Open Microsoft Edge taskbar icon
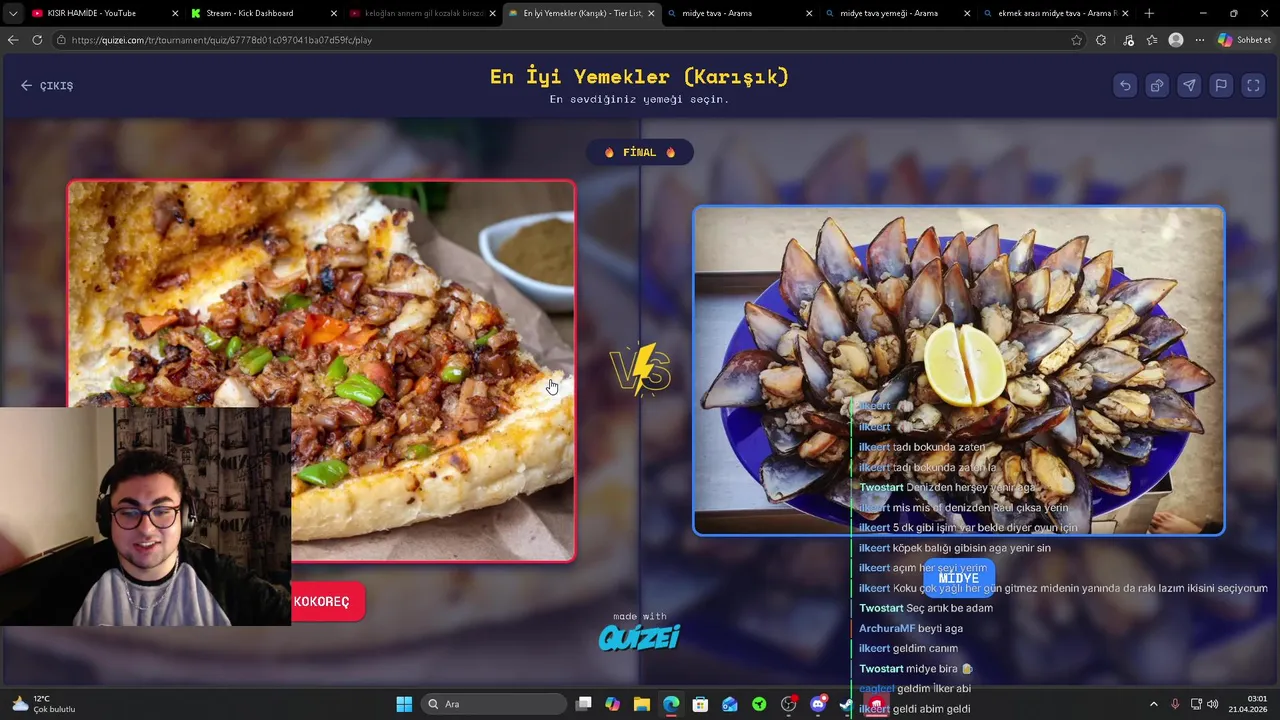 pyautogui.click(x=671, y=704)
